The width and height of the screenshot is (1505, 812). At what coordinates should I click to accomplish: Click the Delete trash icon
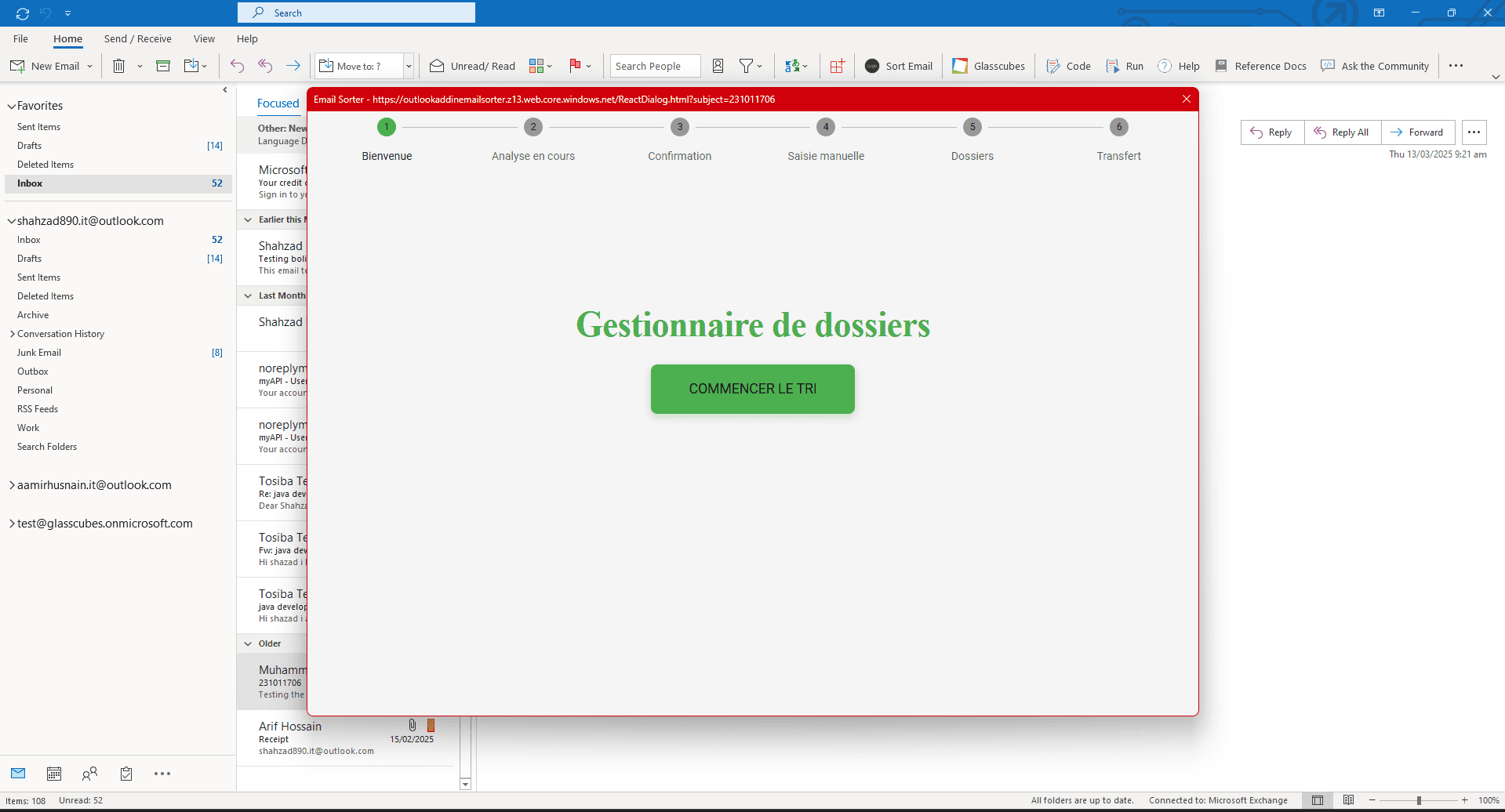point(118,66)
